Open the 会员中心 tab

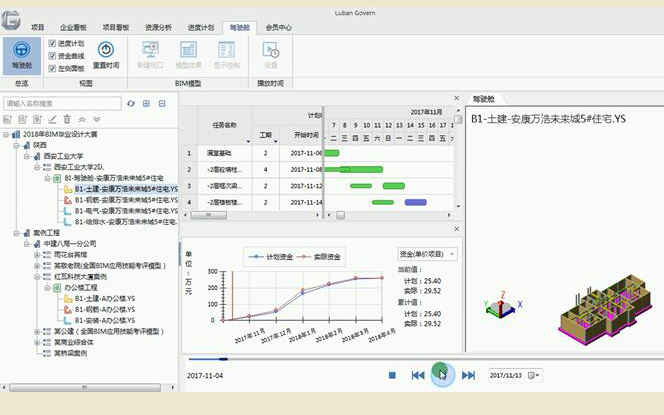click(279, 28)
